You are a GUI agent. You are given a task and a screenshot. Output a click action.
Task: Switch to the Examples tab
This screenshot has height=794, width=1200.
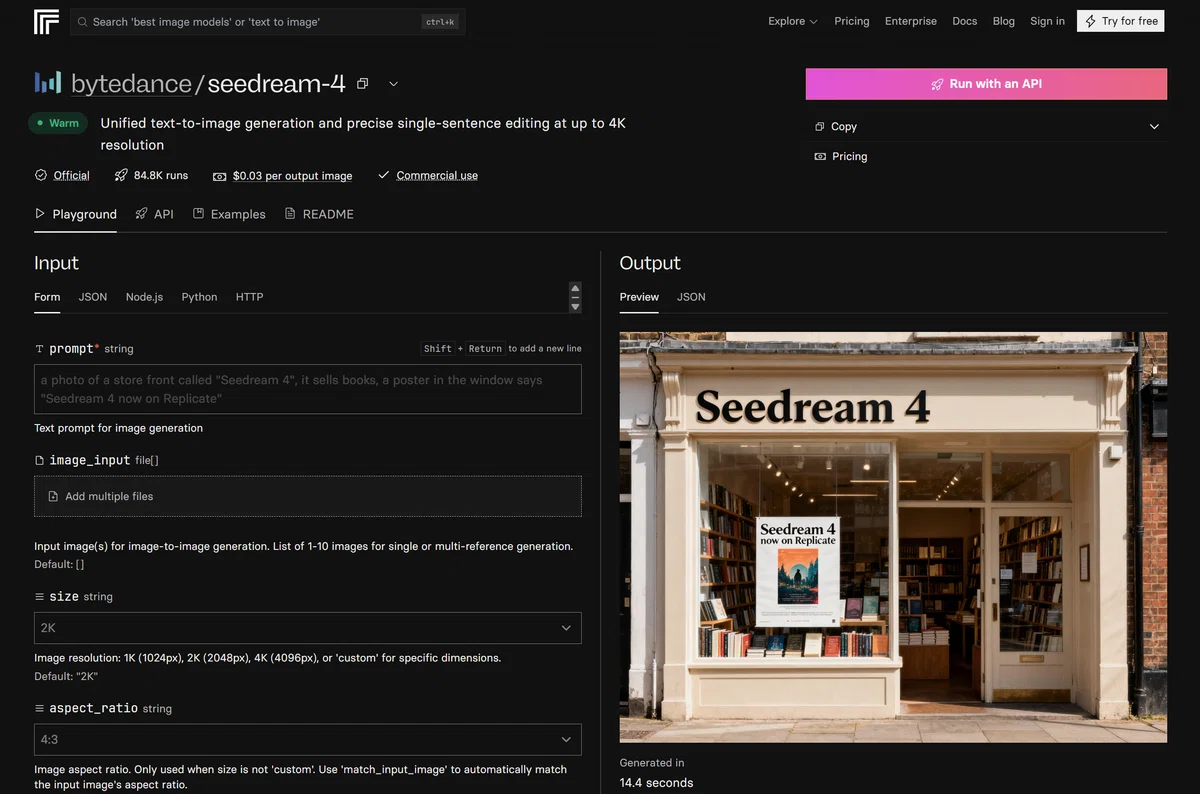[x=229, y=214]
